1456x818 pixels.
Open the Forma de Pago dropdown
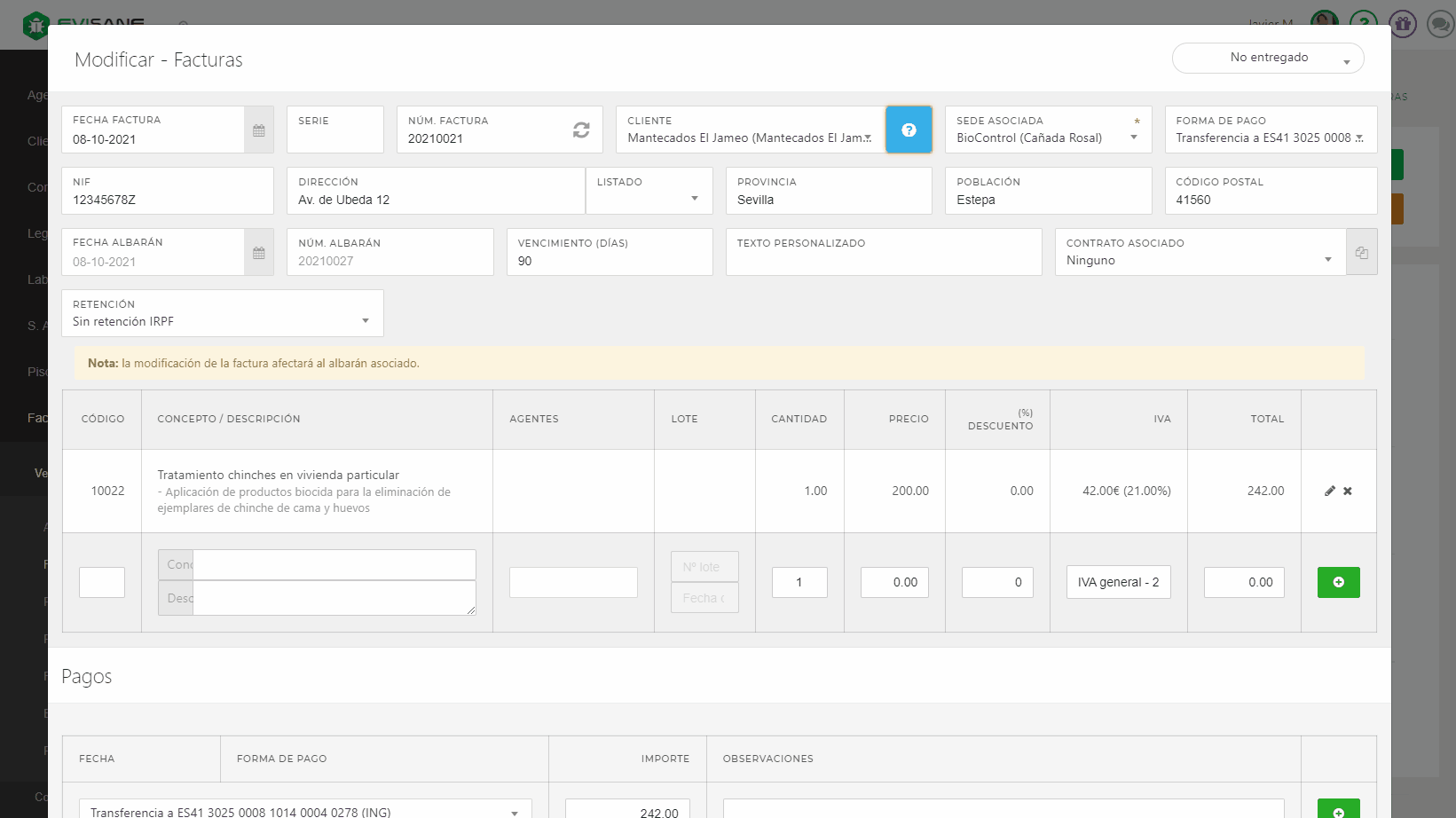[1270, 138]
